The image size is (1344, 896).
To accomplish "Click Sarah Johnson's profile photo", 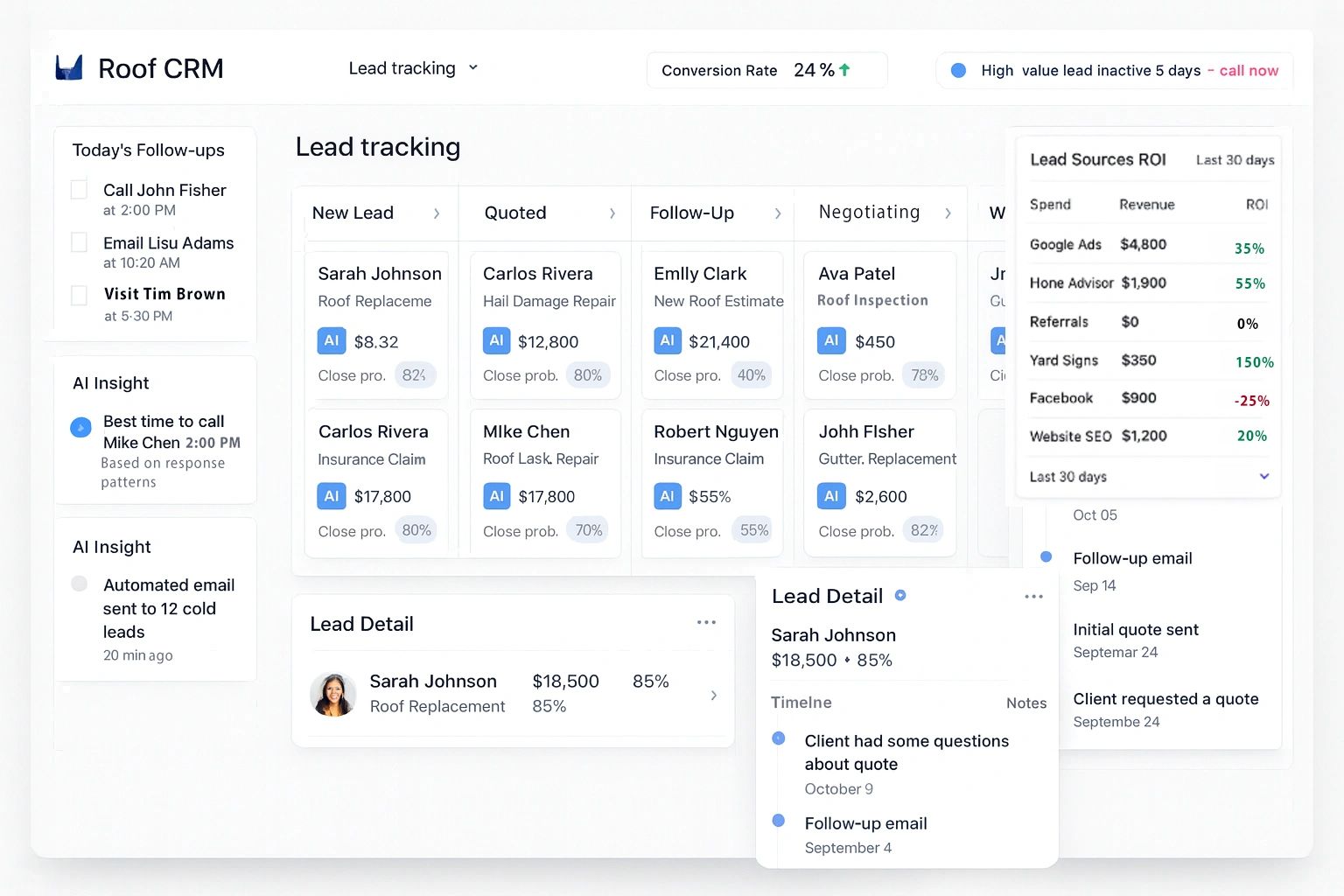I will 333,695.
